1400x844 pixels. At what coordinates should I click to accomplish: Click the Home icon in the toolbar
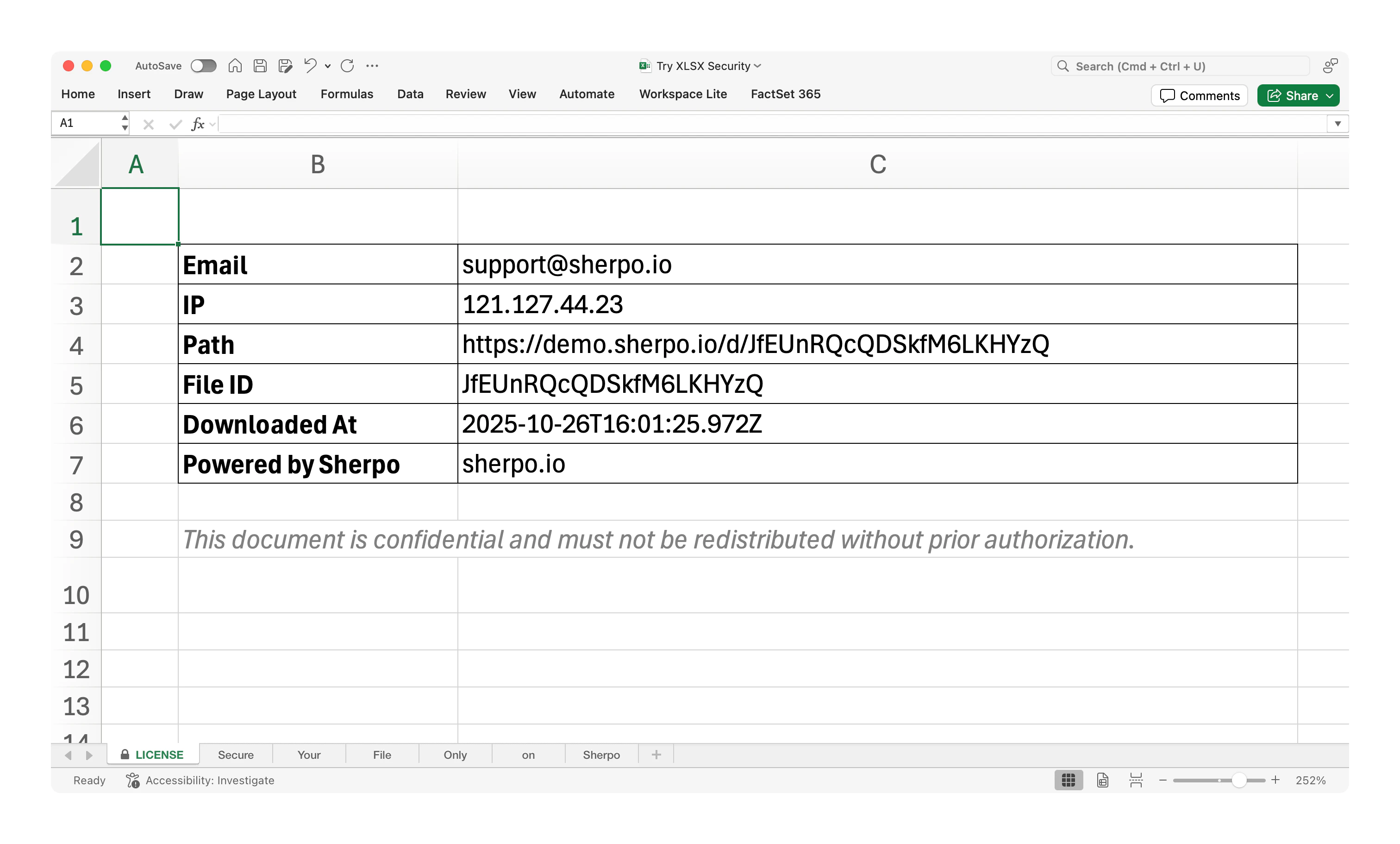point(235,66)
